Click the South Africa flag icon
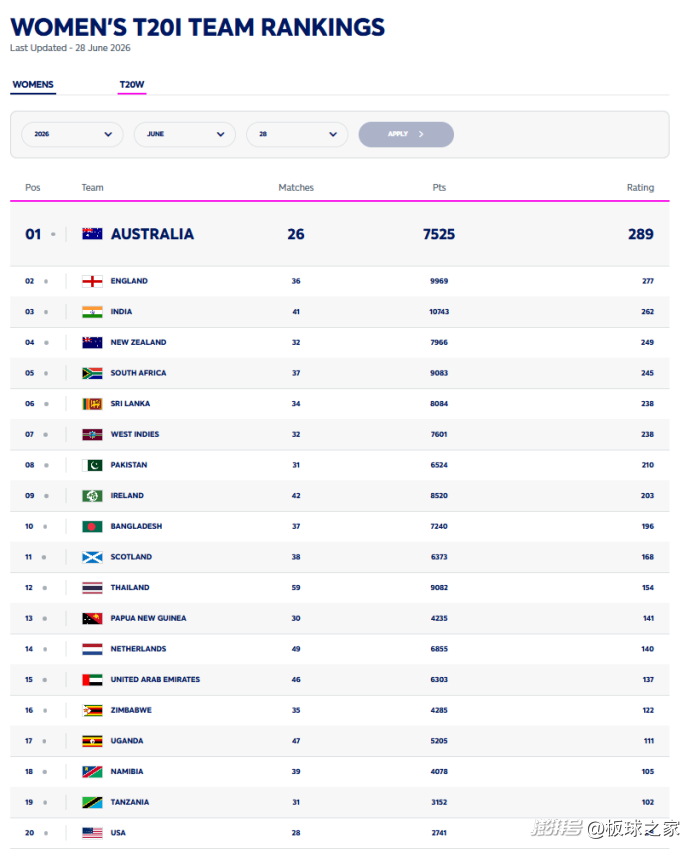Image resolution: width=690 pixels, height=849 pixels. (x=92, y=373)
